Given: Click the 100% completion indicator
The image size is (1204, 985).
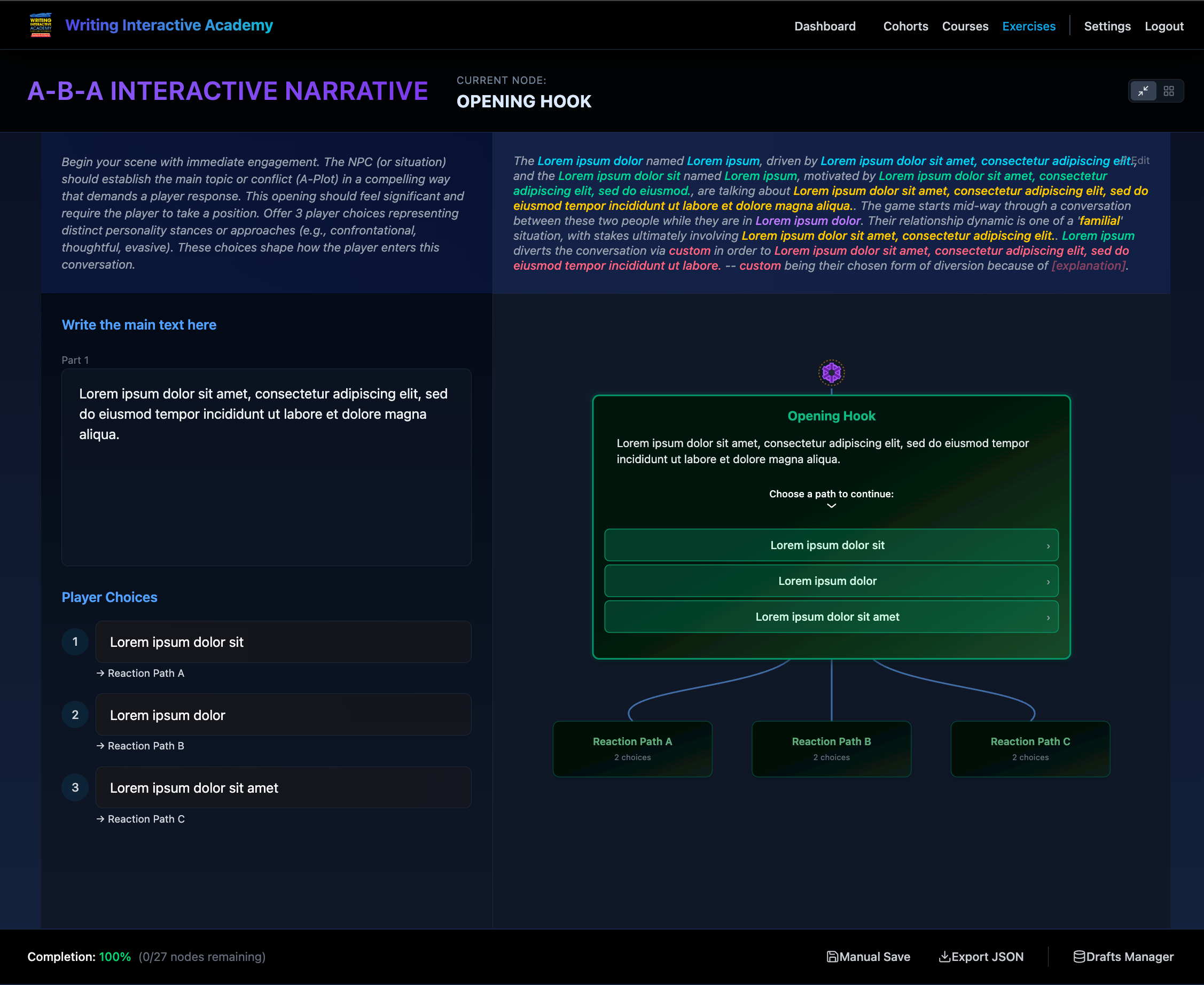Looking at the screenshot, I should [115, 957].
